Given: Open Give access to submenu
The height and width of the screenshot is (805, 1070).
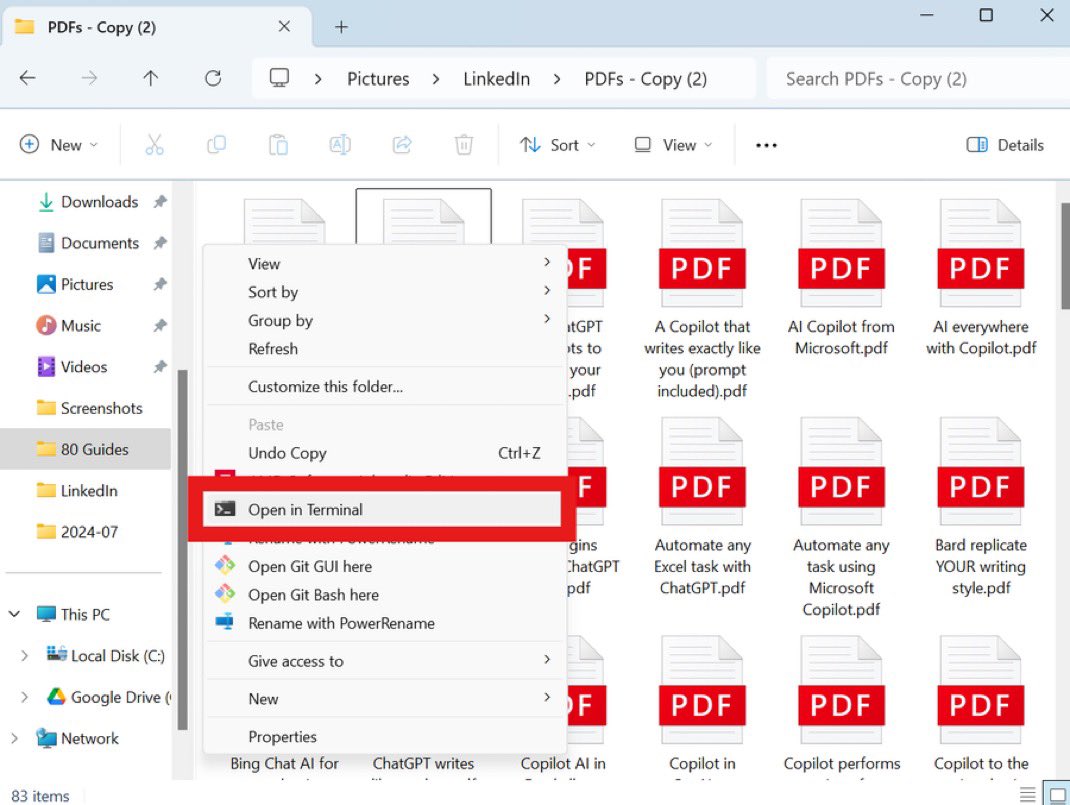Looking at the screenshot, I should point(385,660).
